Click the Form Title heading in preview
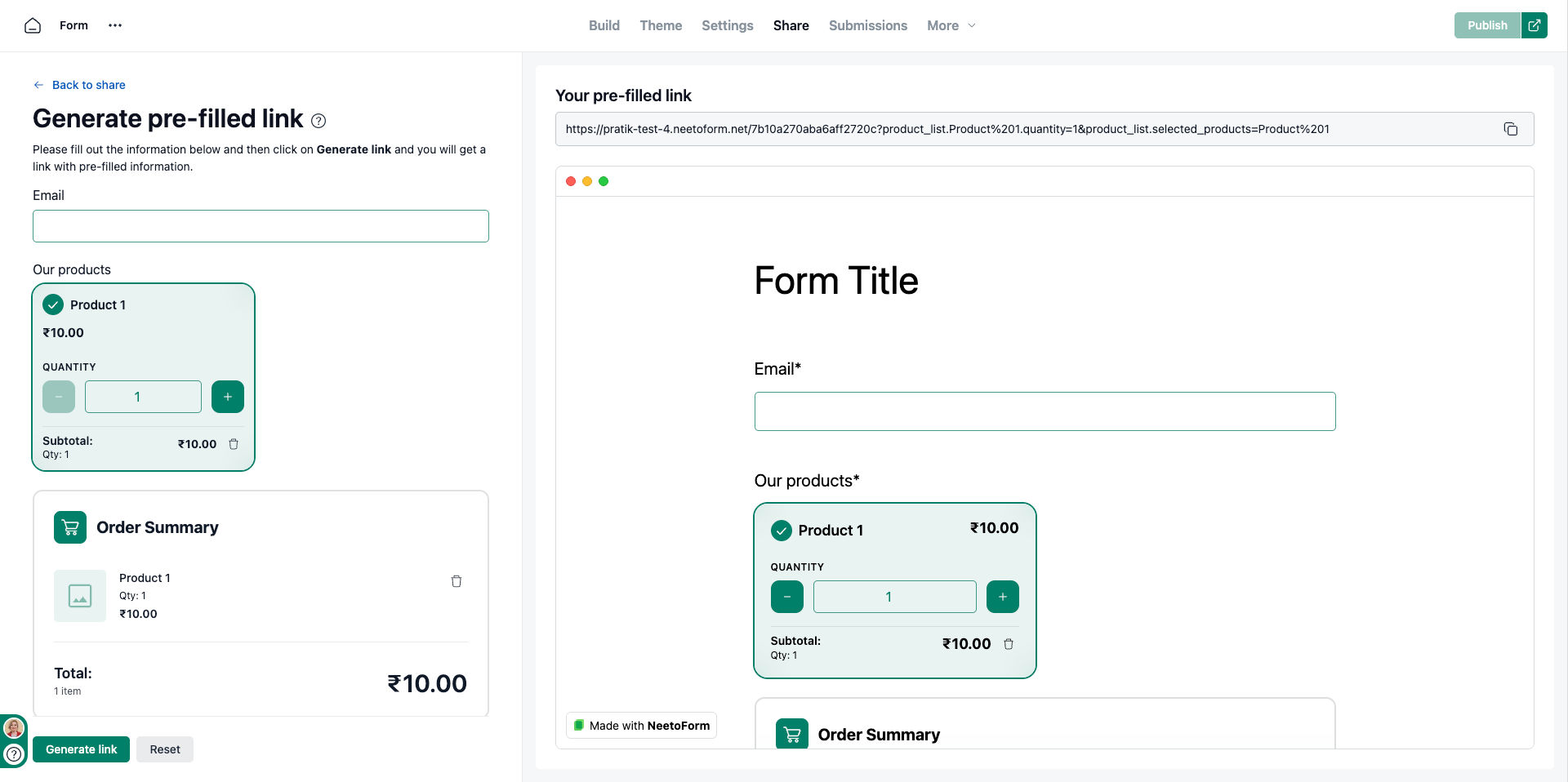 coord(836,281)
